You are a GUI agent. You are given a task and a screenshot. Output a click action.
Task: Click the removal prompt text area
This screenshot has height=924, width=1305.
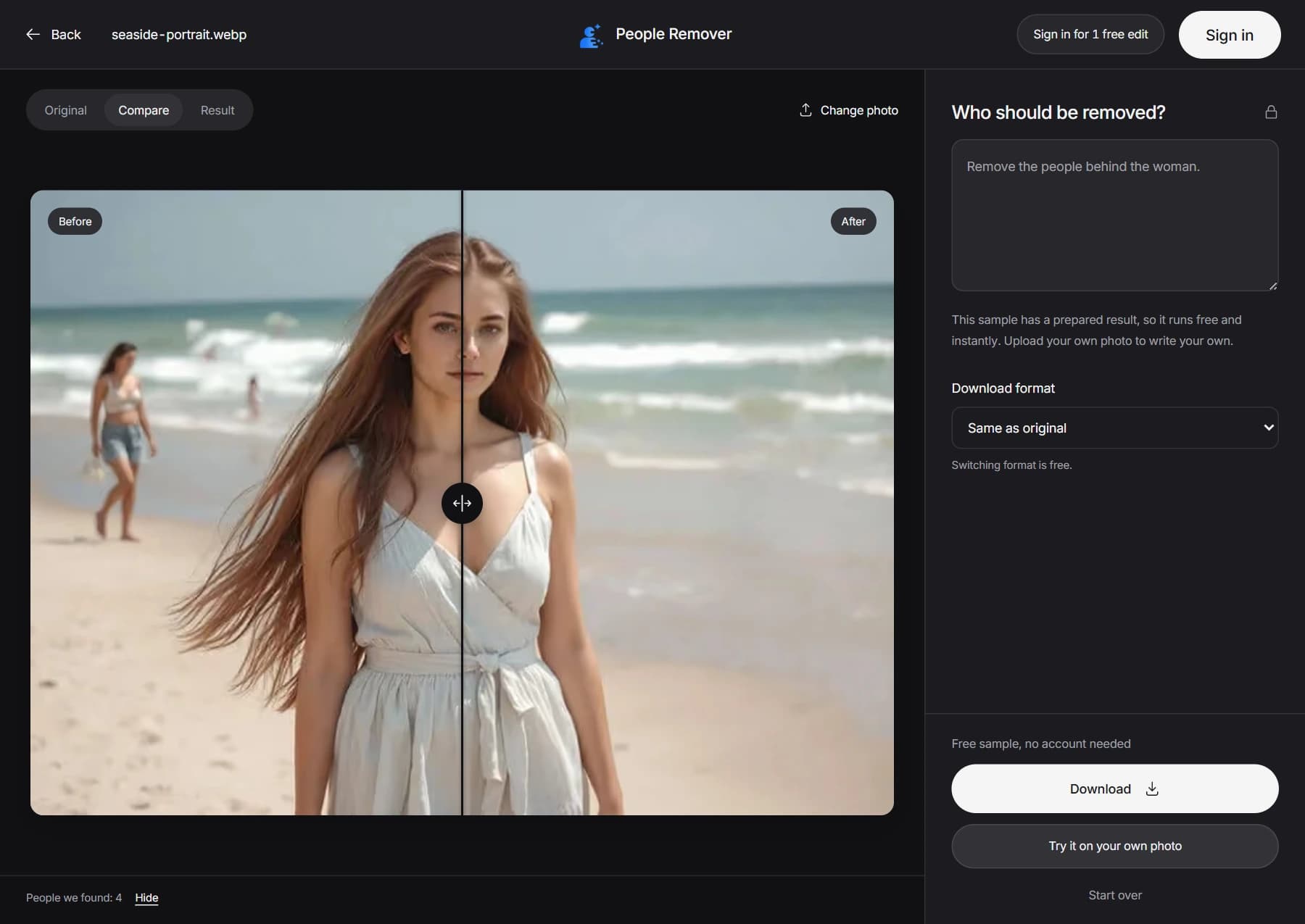[x=1114, y=215]
